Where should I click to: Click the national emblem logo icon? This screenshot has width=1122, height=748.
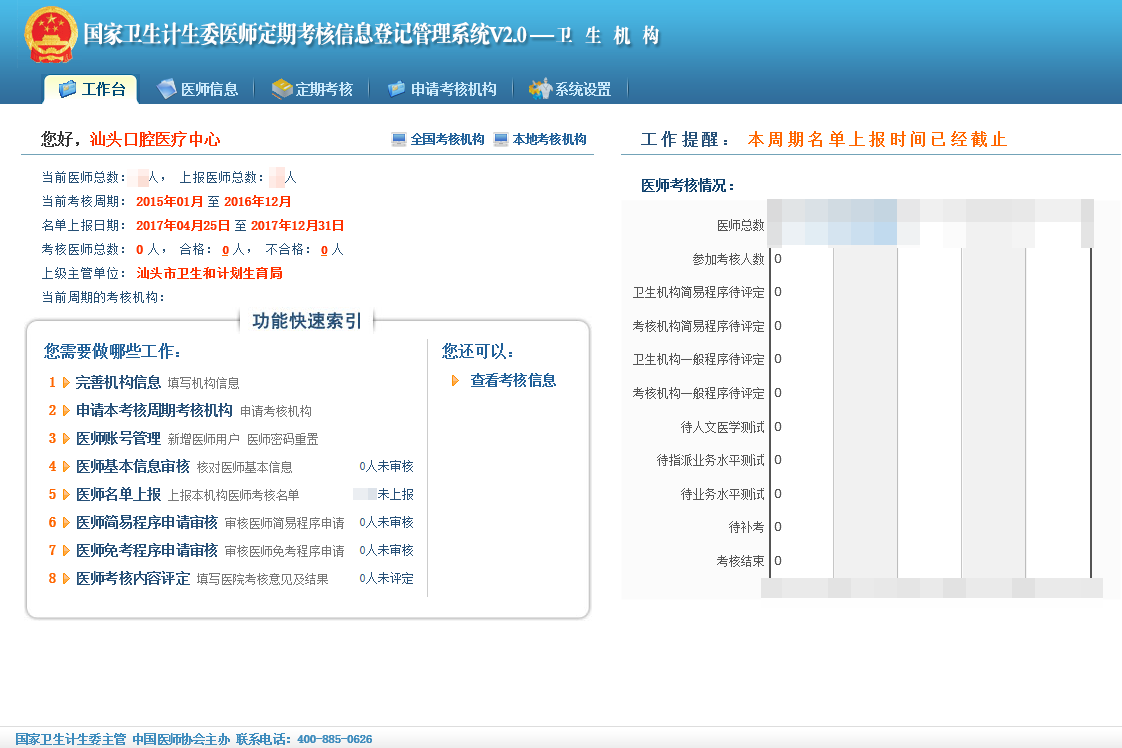click(x=50, y=35)
